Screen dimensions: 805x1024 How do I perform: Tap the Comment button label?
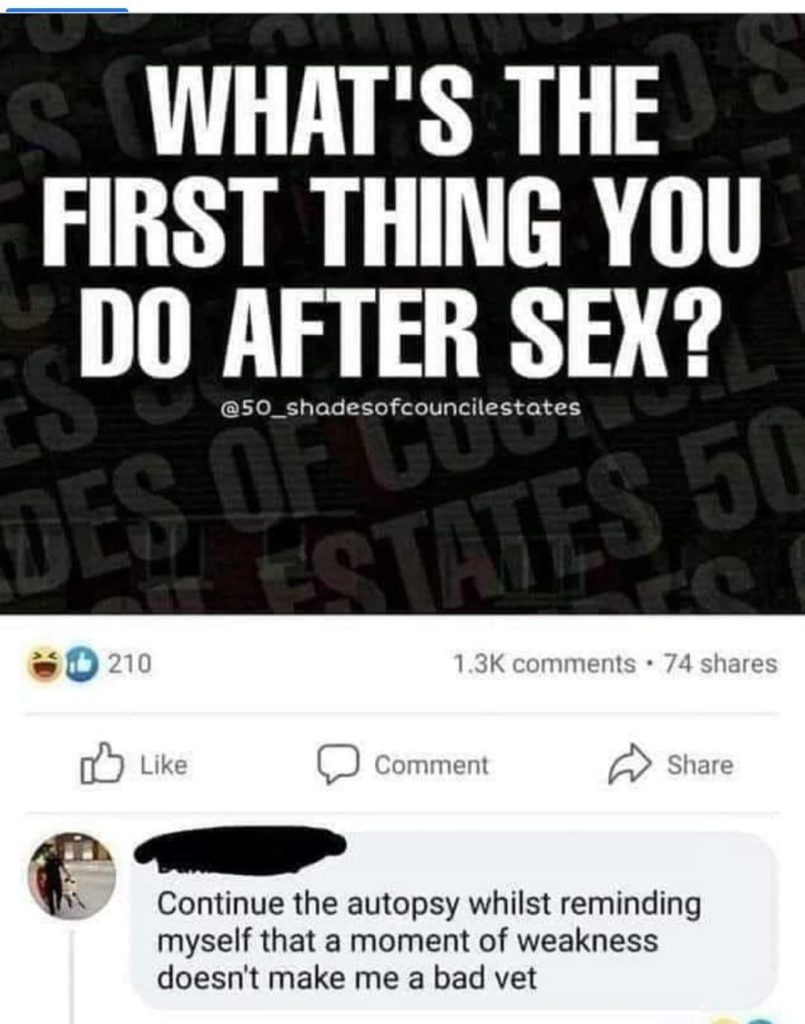click(x=432, y=765)
